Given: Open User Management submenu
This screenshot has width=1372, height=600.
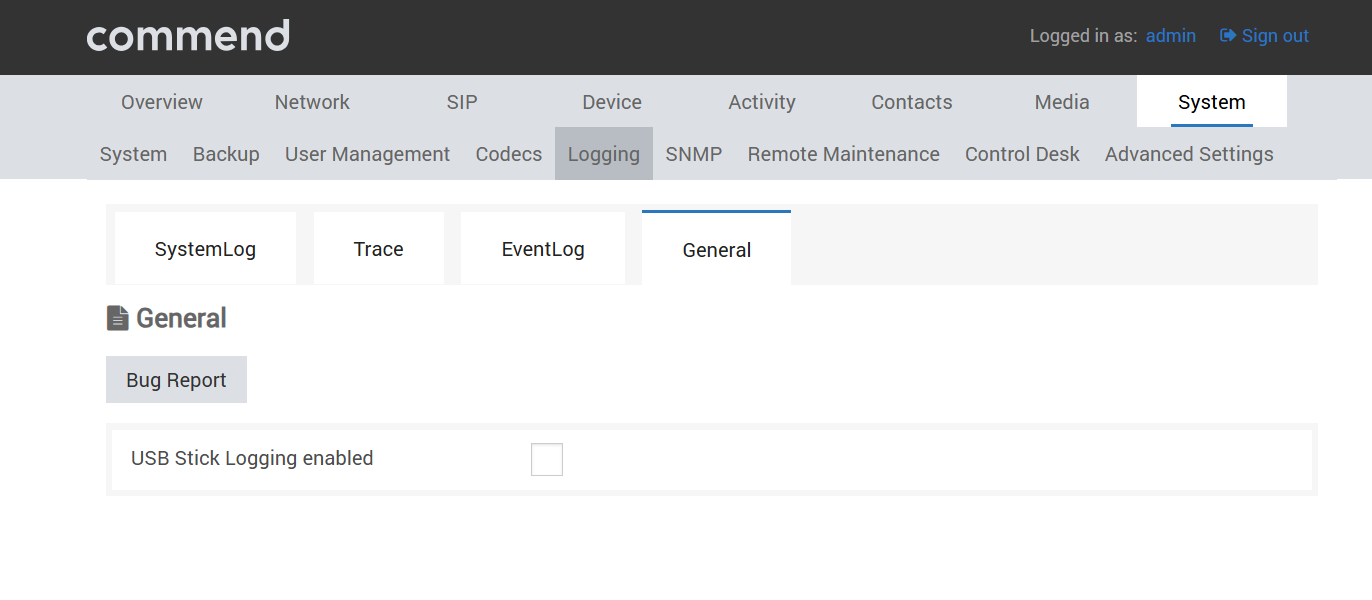Looking at the screenshot, I should (368, 154).
